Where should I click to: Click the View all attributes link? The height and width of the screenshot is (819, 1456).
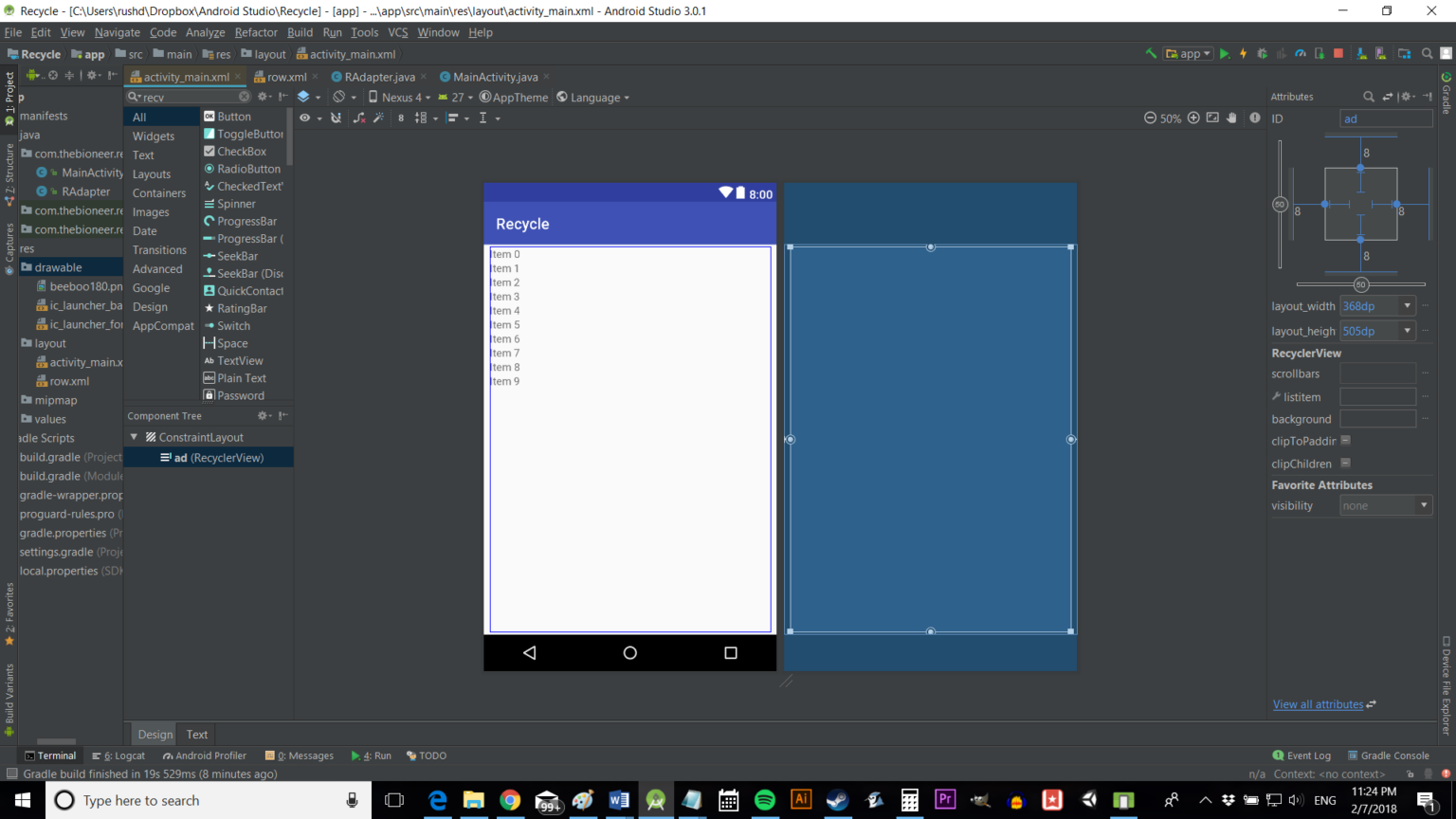[1318, 704]
